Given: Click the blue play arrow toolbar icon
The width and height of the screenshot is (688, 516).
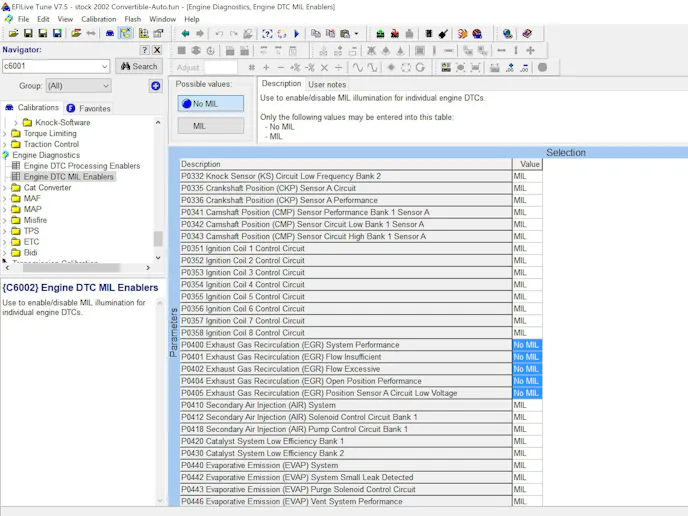Looking at the screenshot, I should (x=296, y=33).
